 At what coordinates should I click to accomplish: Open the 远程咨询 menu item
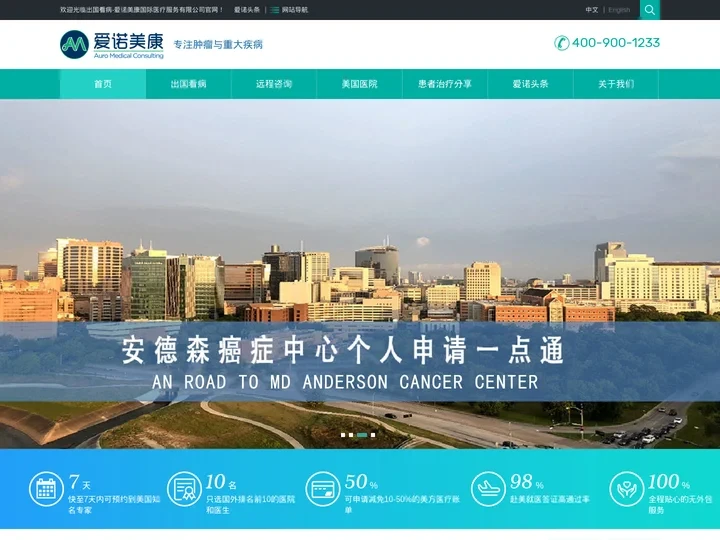[x=274, y=84]
